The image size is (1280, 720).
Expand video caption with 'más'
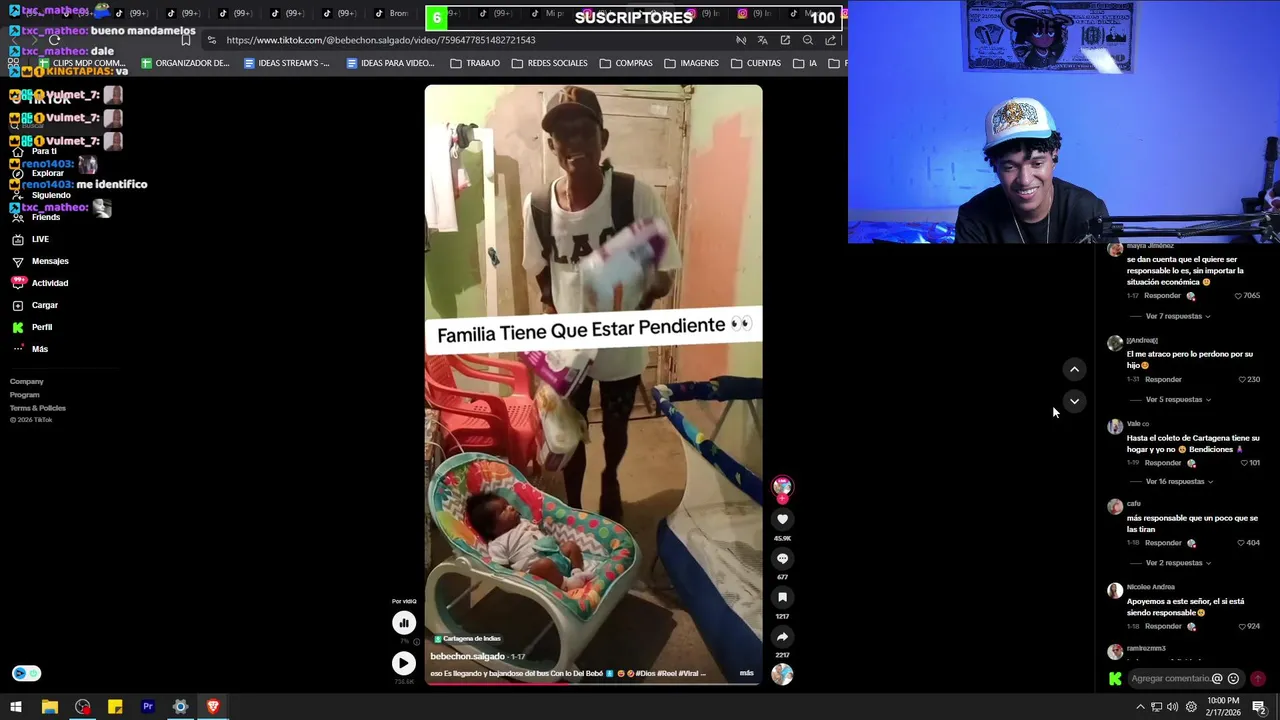click(746, 673)
